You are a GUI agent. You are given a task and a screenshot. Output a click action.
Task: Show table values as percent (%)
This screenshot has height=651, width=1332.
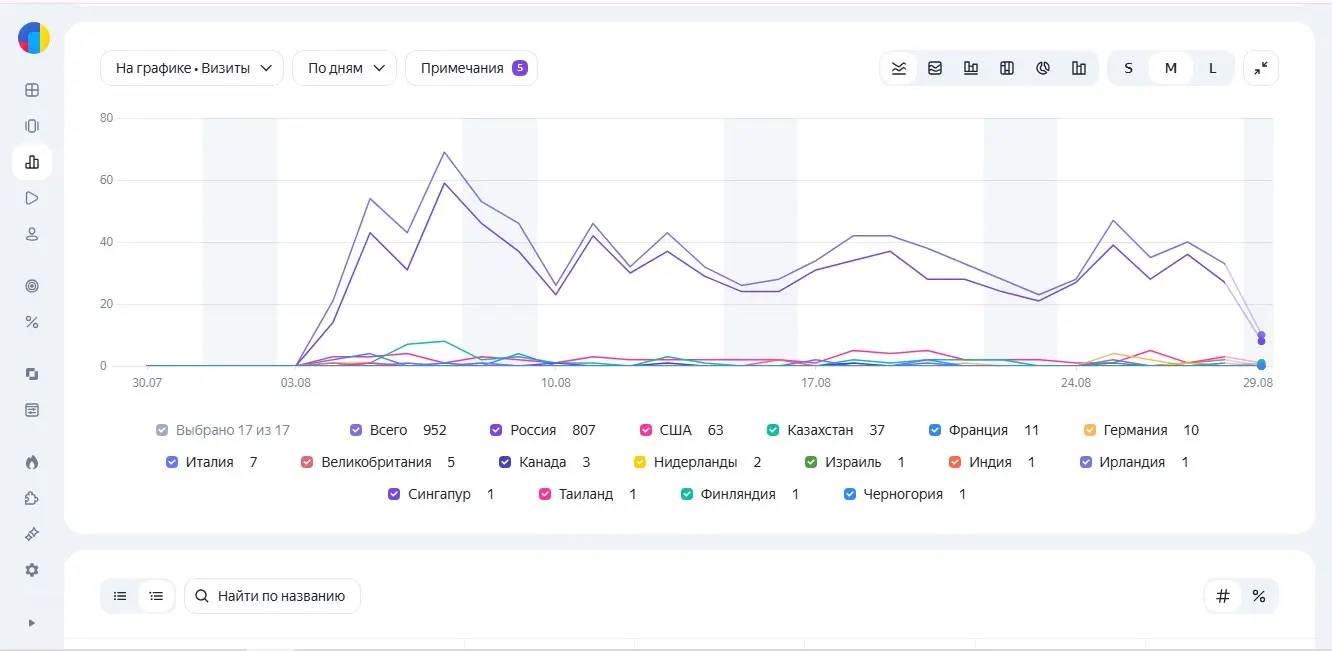coord(1259,596)
